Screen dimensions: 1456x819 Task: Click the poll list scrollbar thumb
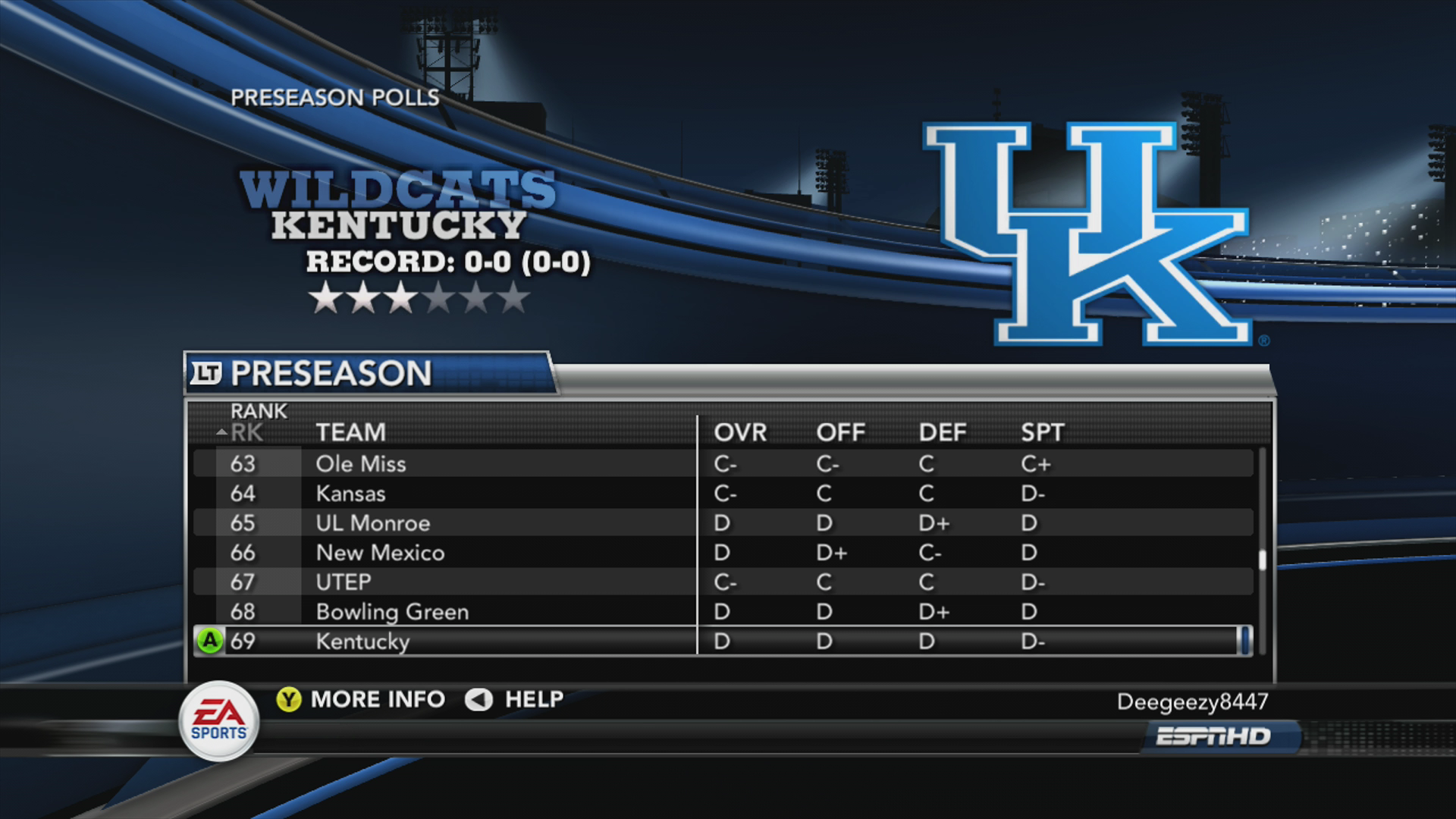1262,560
